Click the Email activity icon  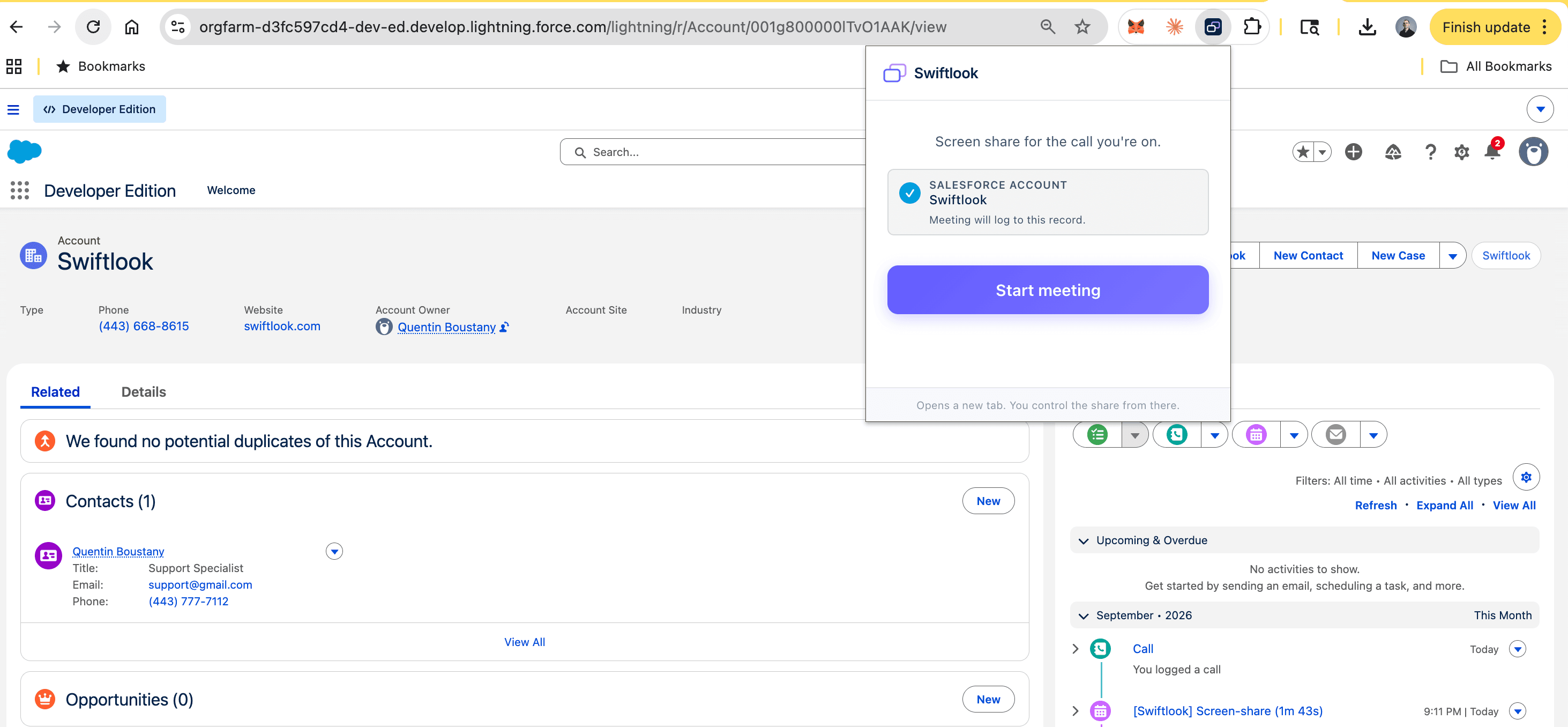click(1335, 435)
